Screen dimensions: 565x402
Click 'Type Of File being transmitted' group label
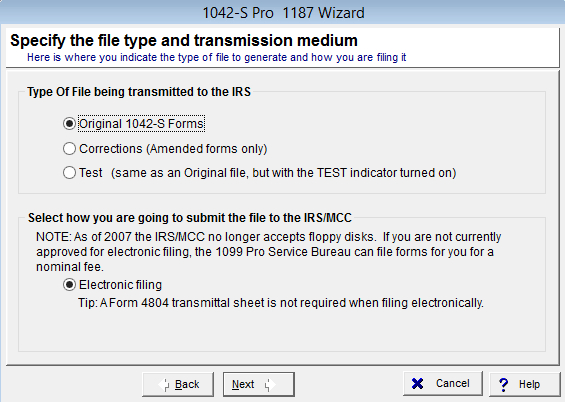click(x=139, y=92)
